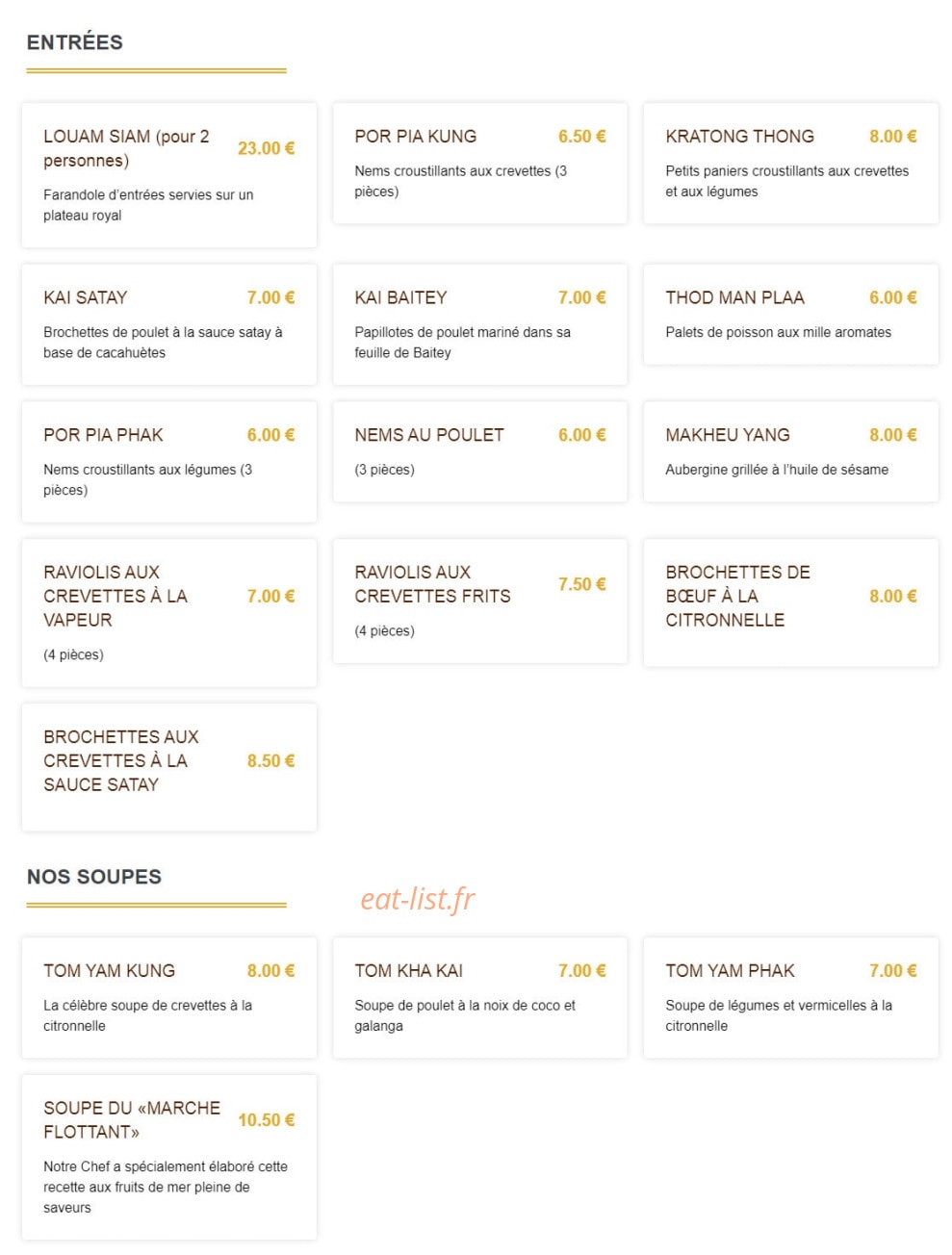This screenshot has width=952, height=1255.
Task: Select SOUPE DU «MARCHE FLOTTANT» item
Action: click(x=169, y=1157)
